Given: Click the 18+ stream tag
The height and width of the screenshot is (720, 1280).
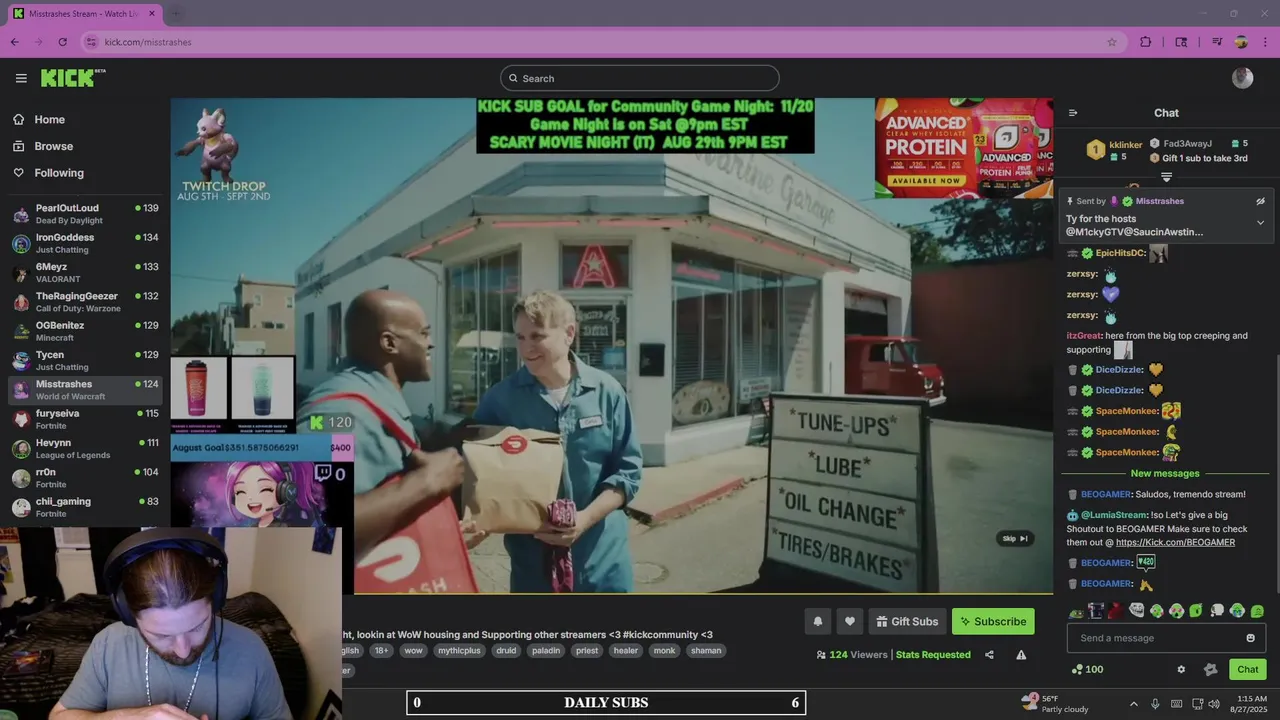Looking at the screenshot, I should (x=381, y=650).
